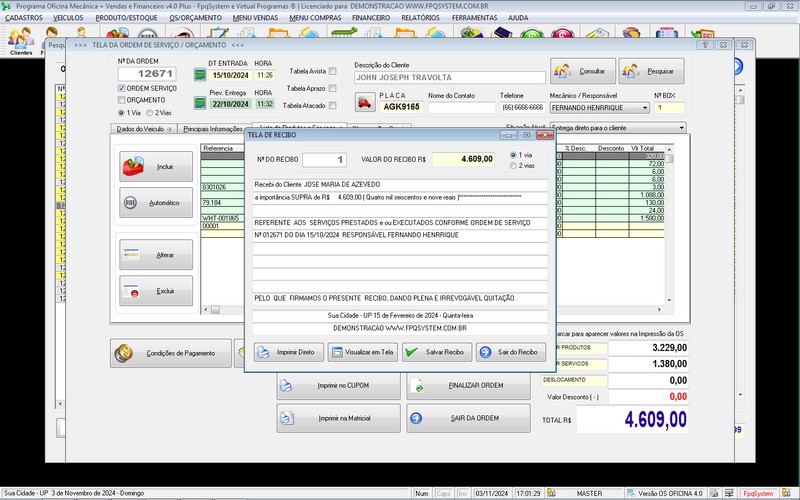Tick the Tabela Avista checkbox
This screenshot has width=800, height=500.
333,72
